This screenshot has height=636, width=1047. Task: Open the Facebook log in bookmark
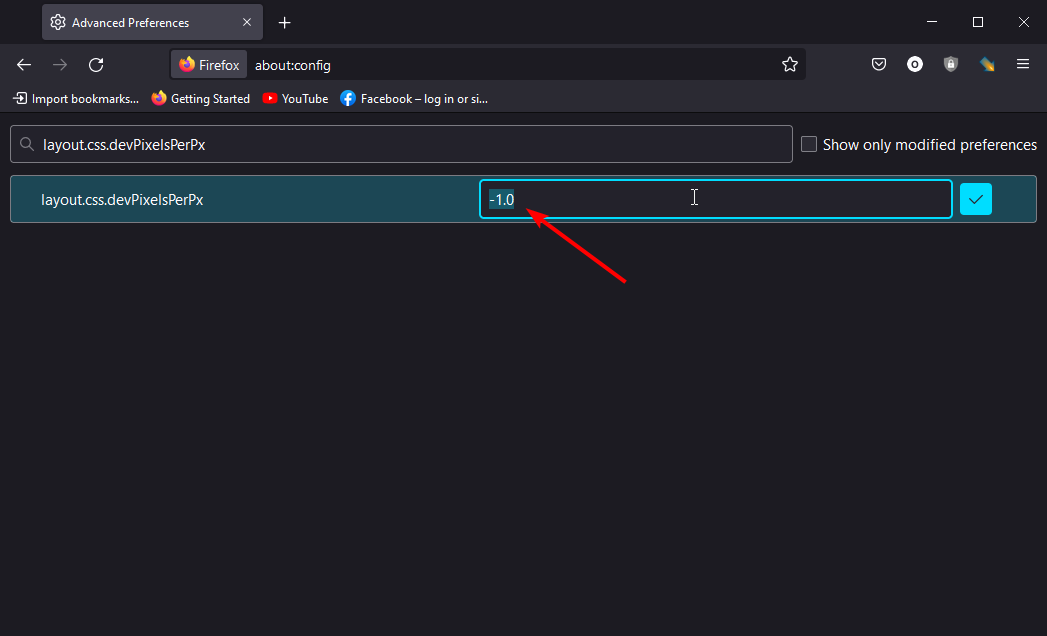point(414,99)
